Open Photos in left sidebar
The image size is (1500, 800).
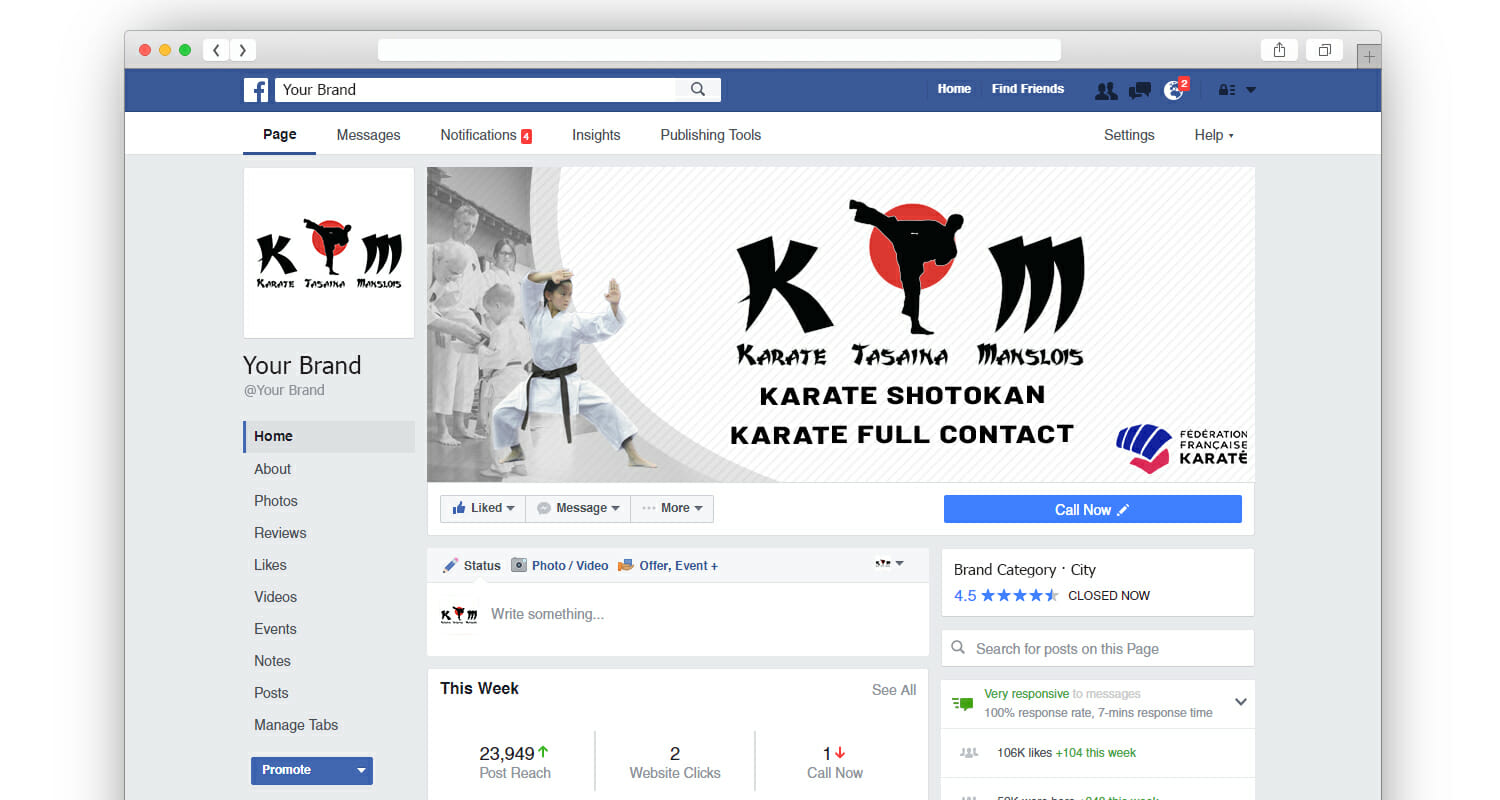(x=276, y=501)
